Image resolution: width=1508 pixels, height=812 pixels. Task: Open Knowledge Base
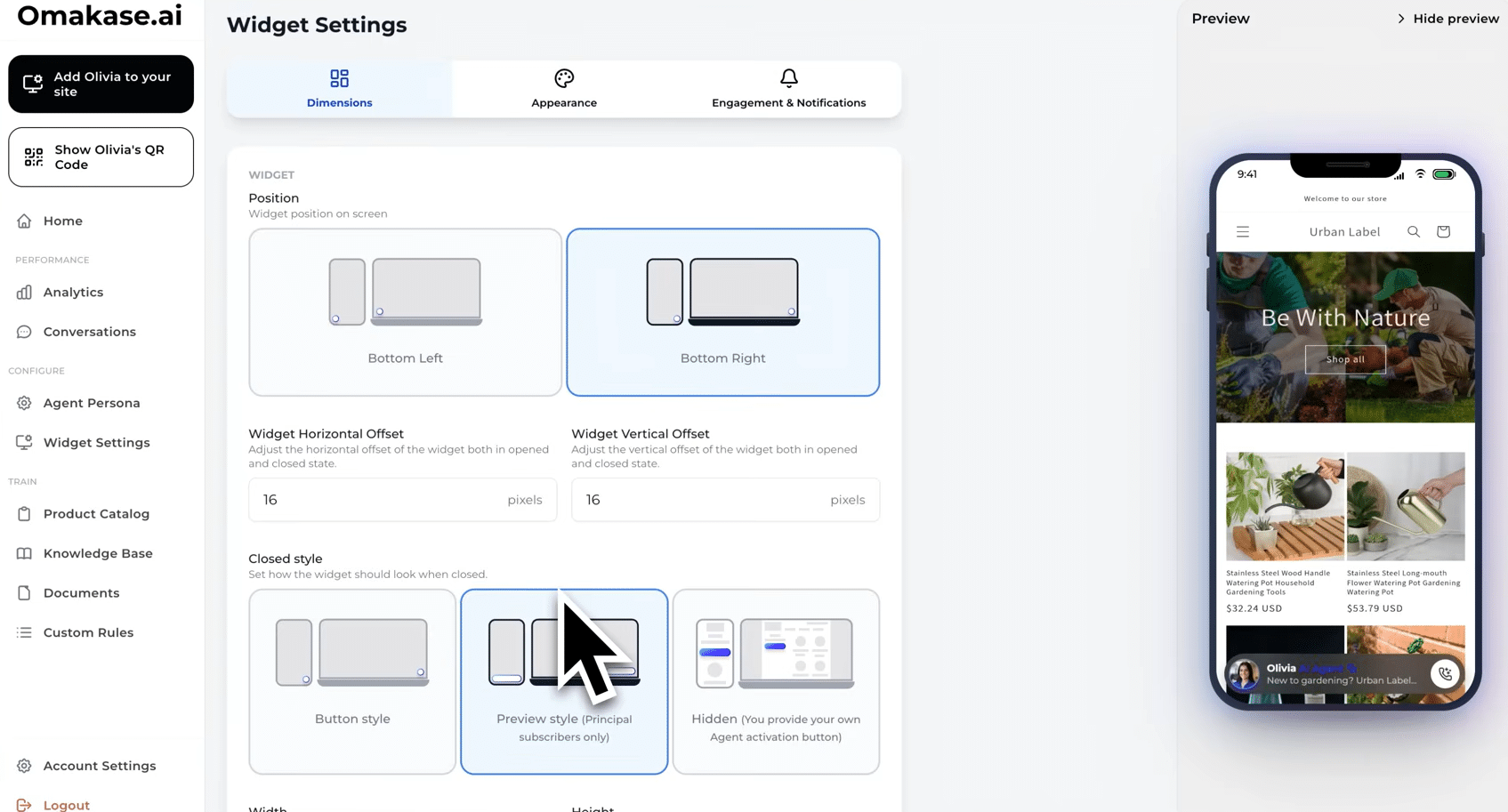pos(98,553)
